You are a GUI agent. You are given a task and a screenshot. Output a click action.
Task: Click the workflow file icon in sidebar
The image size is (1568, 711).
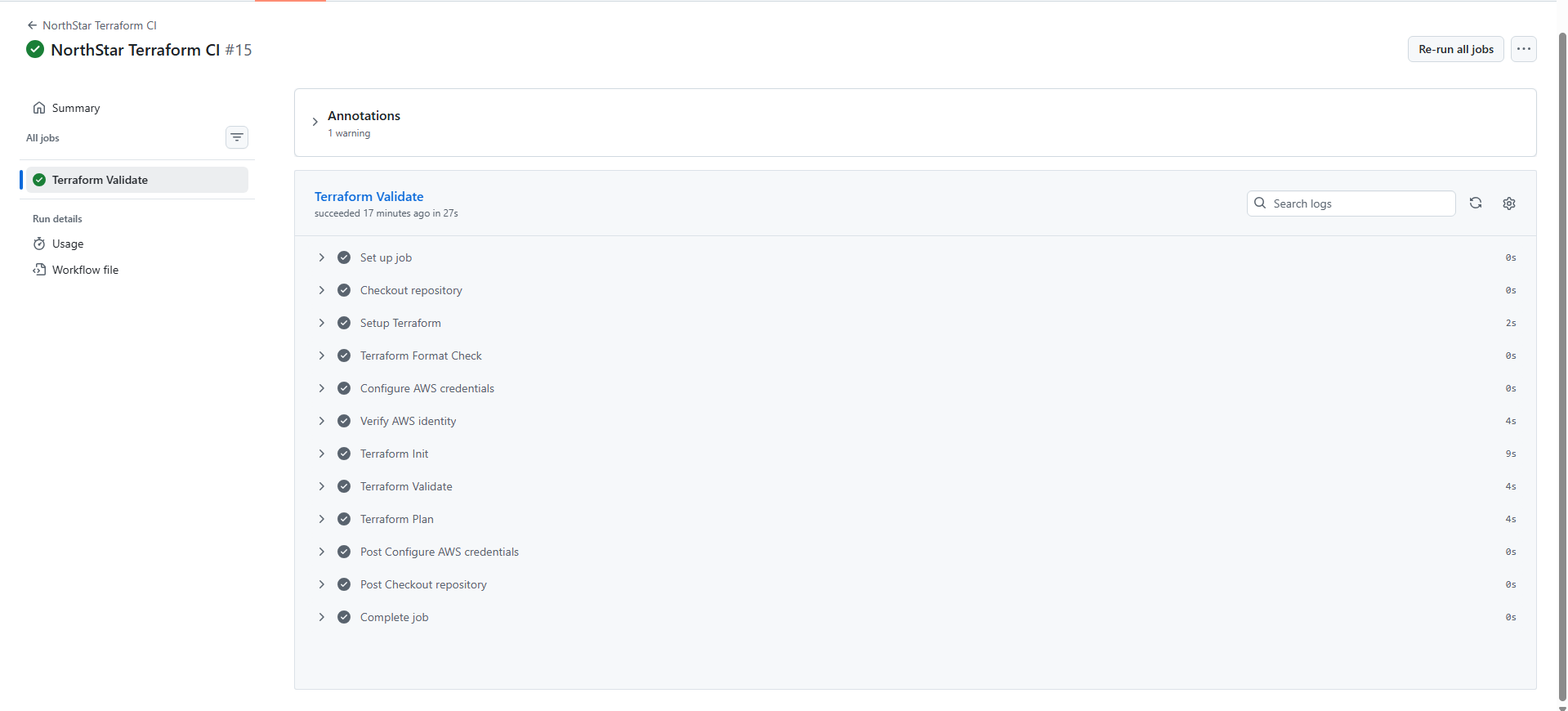(39, 270)
